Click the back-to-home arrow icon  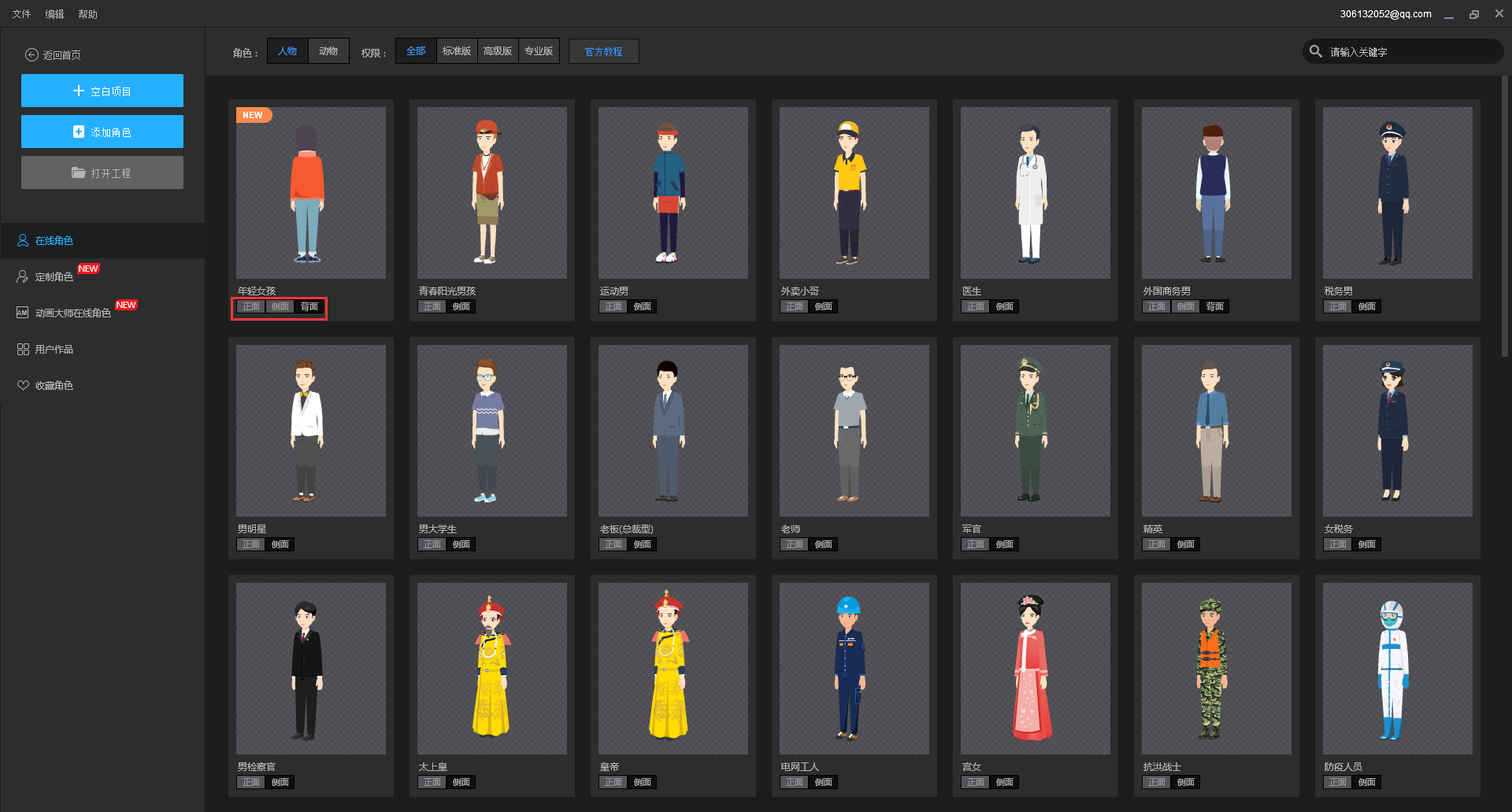(31, 55)
